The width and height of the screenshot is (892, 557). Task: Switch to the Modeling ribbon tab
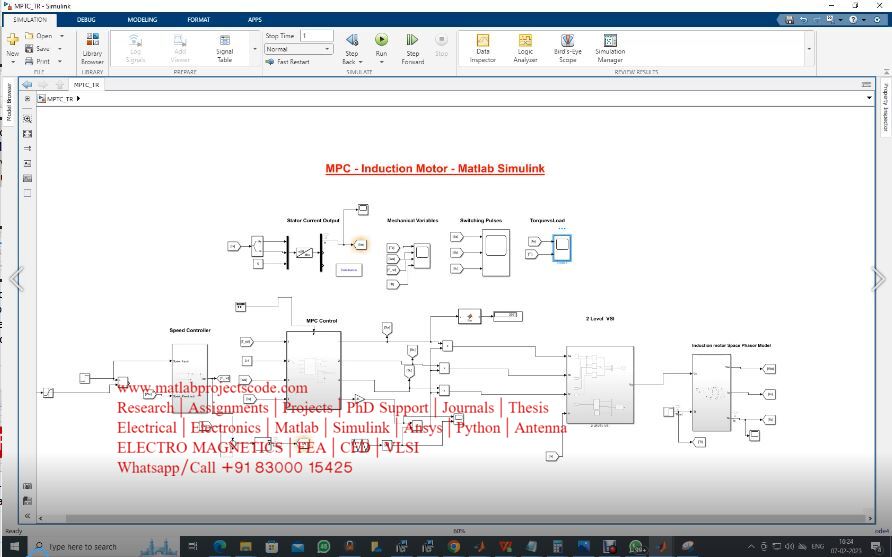point(142,19)
